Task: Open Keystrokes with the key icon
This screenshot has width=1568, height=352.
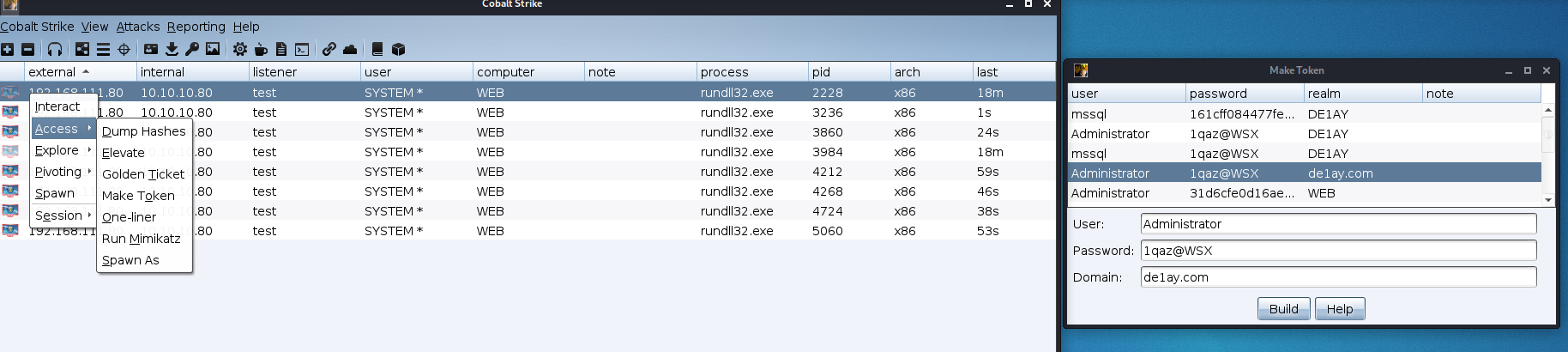Action: 192,50
